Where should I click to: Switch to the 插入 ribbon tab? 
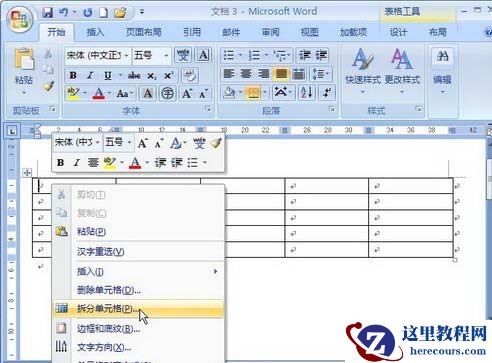[x=95, y=32]
